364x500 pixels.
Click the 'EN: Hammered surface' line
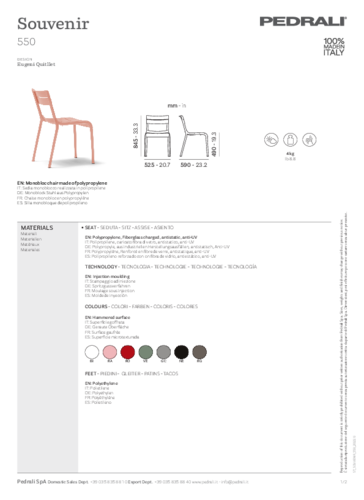pos(108,317)
